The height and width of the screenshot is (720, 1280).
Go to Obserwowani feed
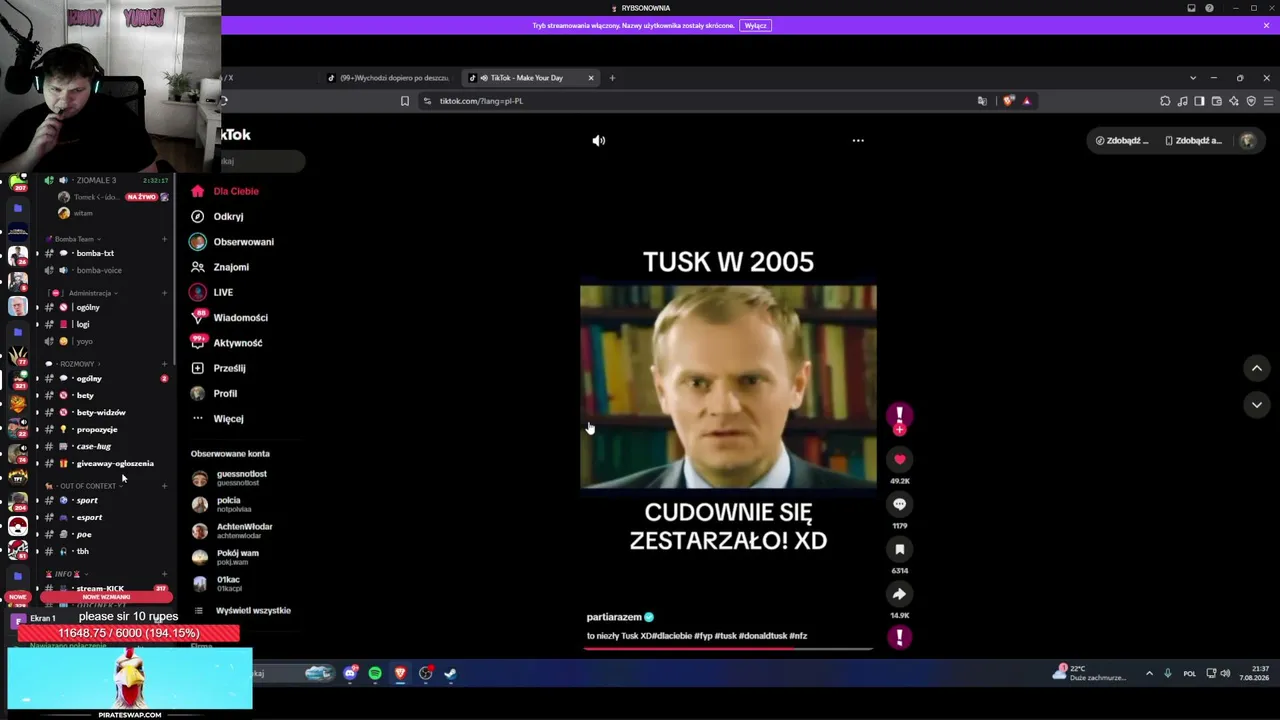pyautogui.click(x=243, y=242)
